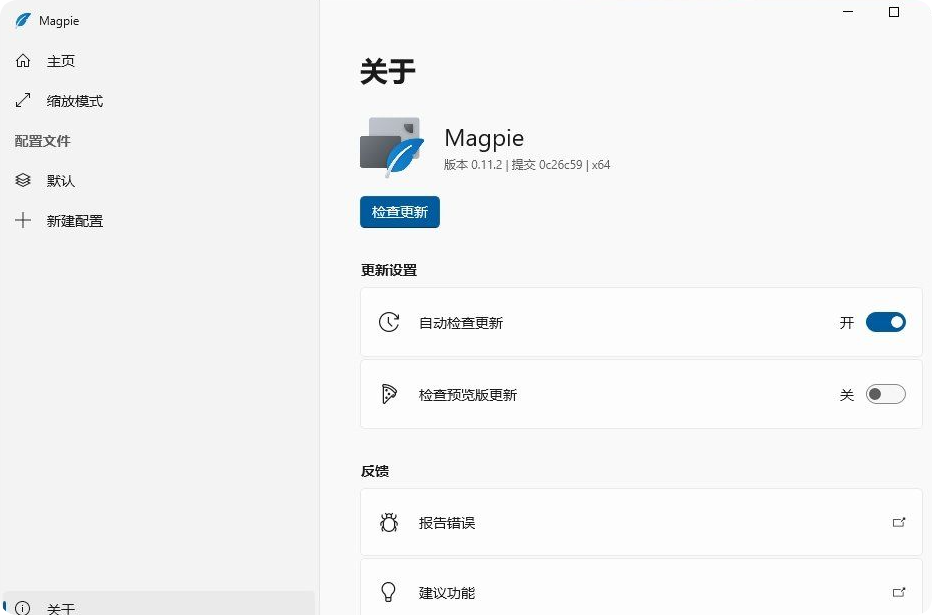
Task: Click the large Magpie app name
Action: (484, 138)
